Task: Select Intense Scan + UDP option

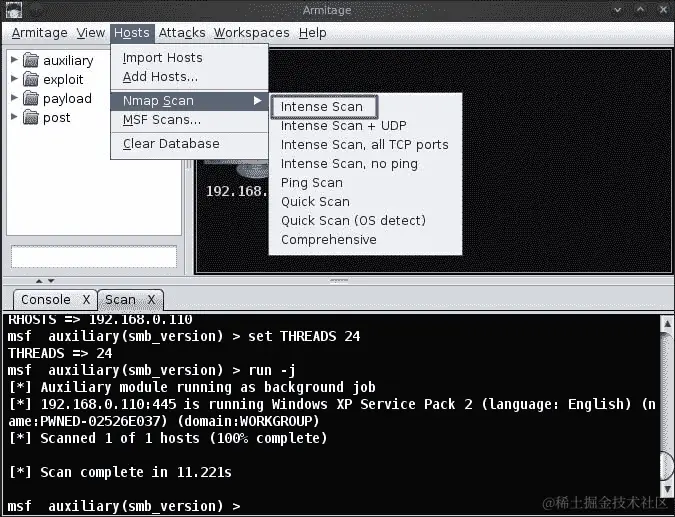Action: (365, 126)
